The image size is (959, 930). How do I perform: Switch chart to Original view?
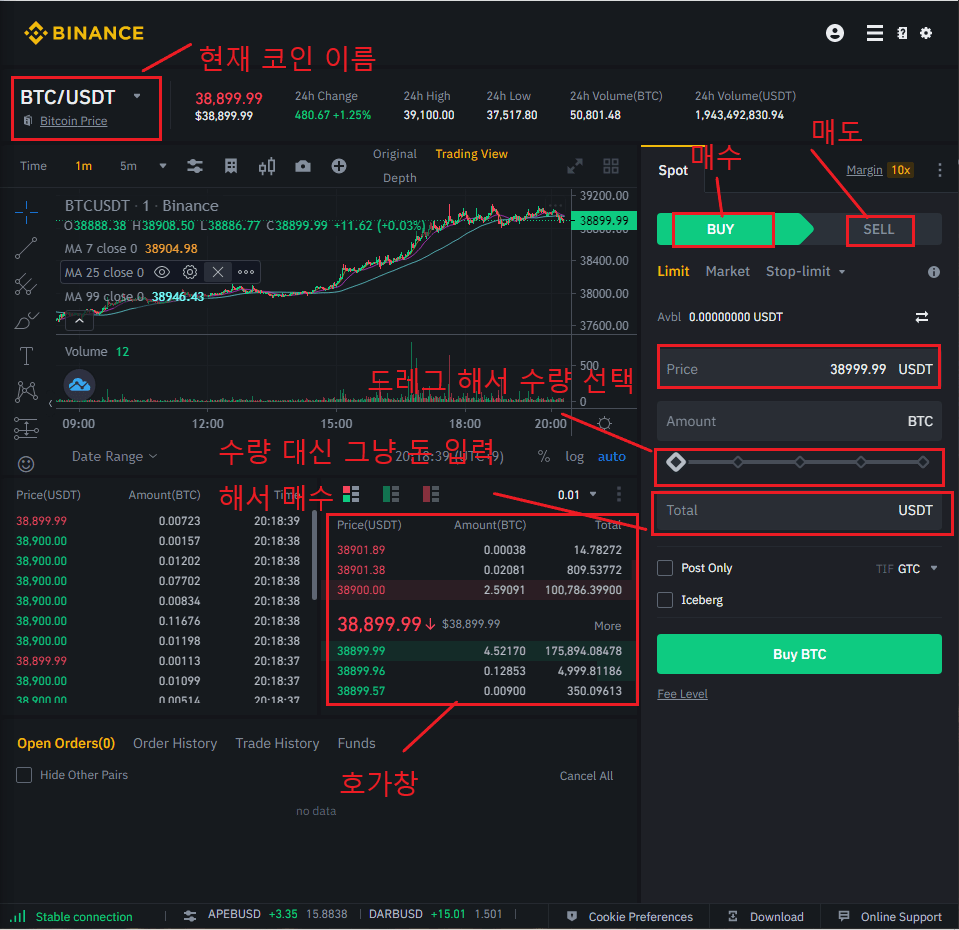pyautogui.click(x=394, y=154)
